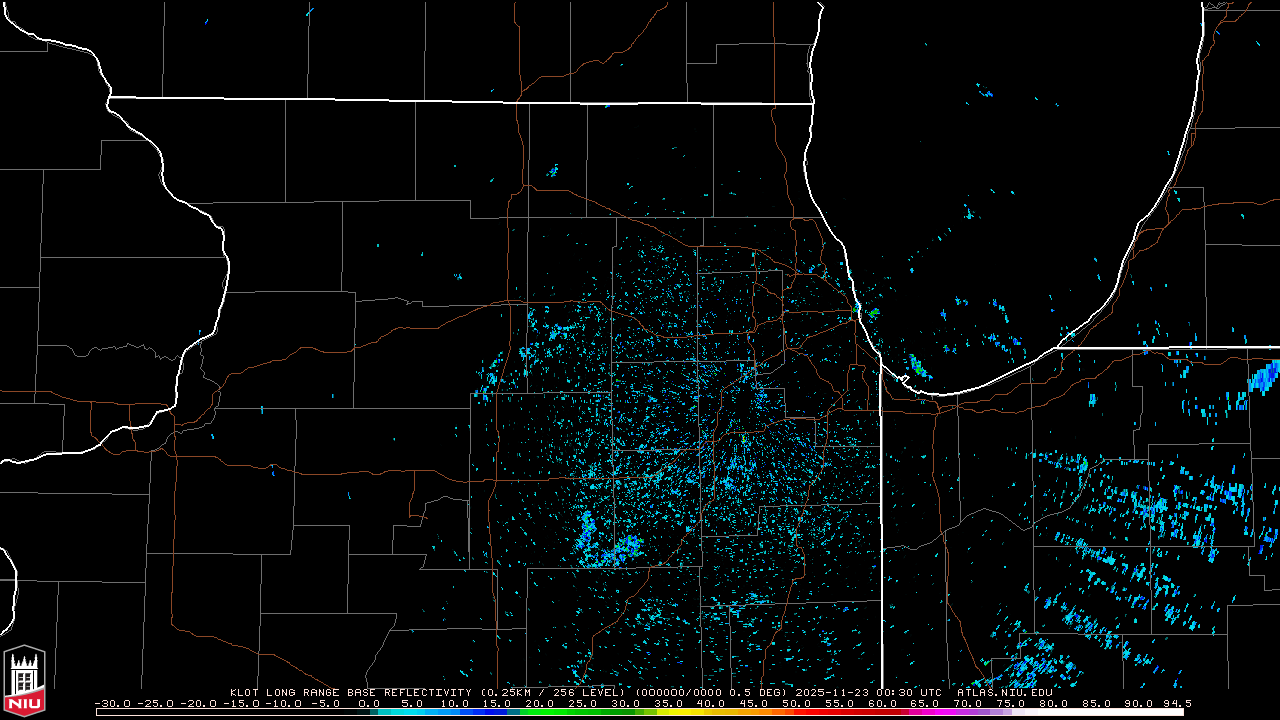This screenshot has height=720, width=1280.
Task: Click the NIU logo in the corner
Action: tap(24, 682)
